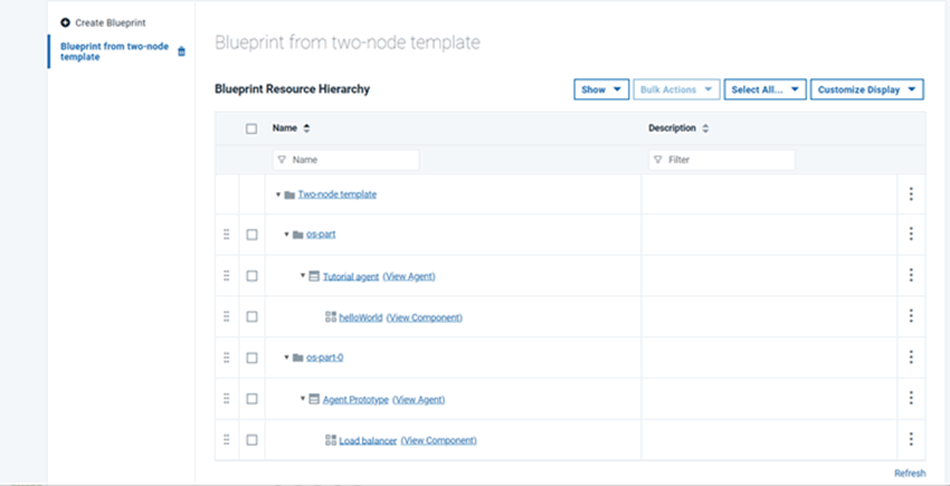
Task: Click the Description Filter text box
Action: [x=722, y=160]
